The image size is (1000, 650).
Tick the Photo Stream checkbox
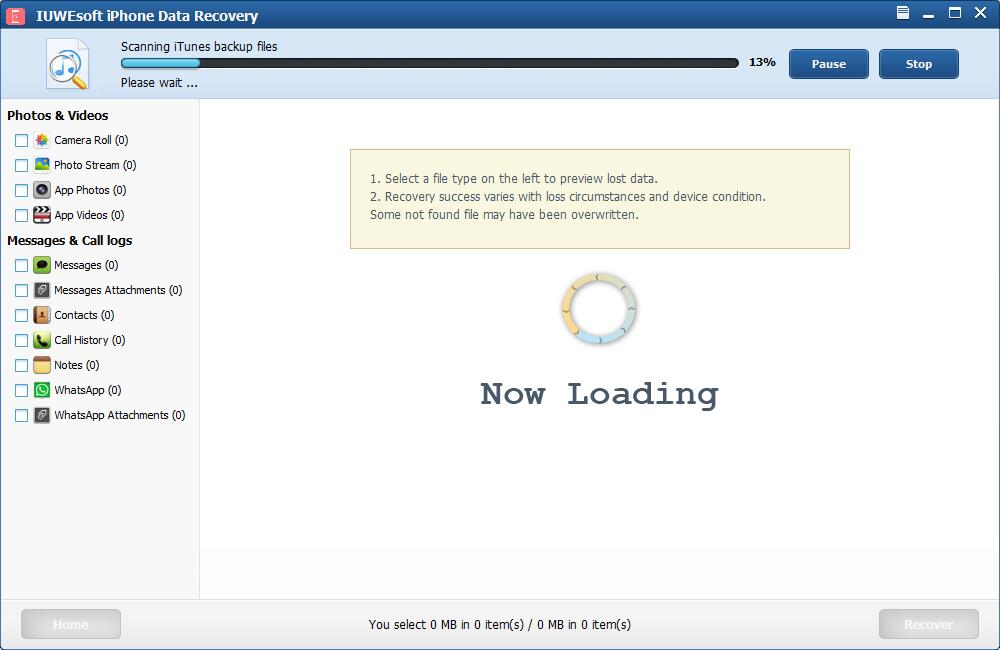(x=21, y=165)
